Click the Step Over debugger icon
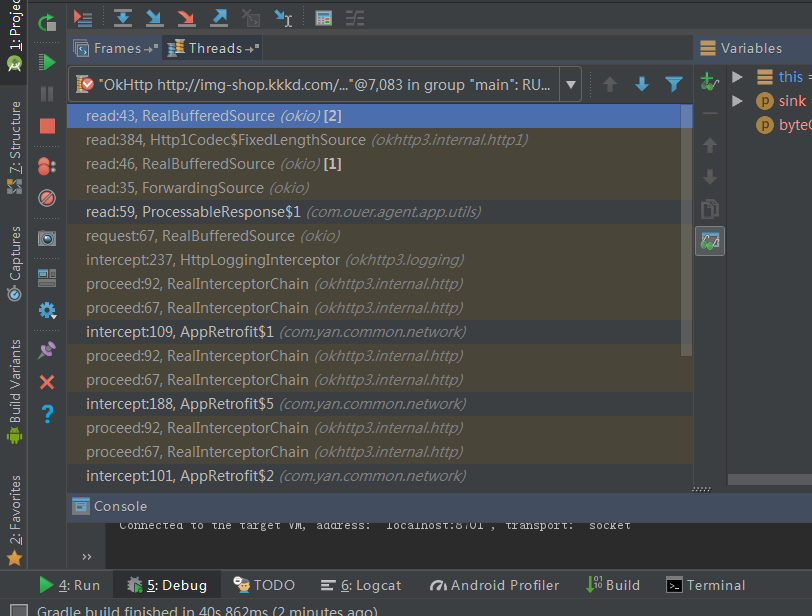This screenshot has height=616, width=812. pos(123,18)
